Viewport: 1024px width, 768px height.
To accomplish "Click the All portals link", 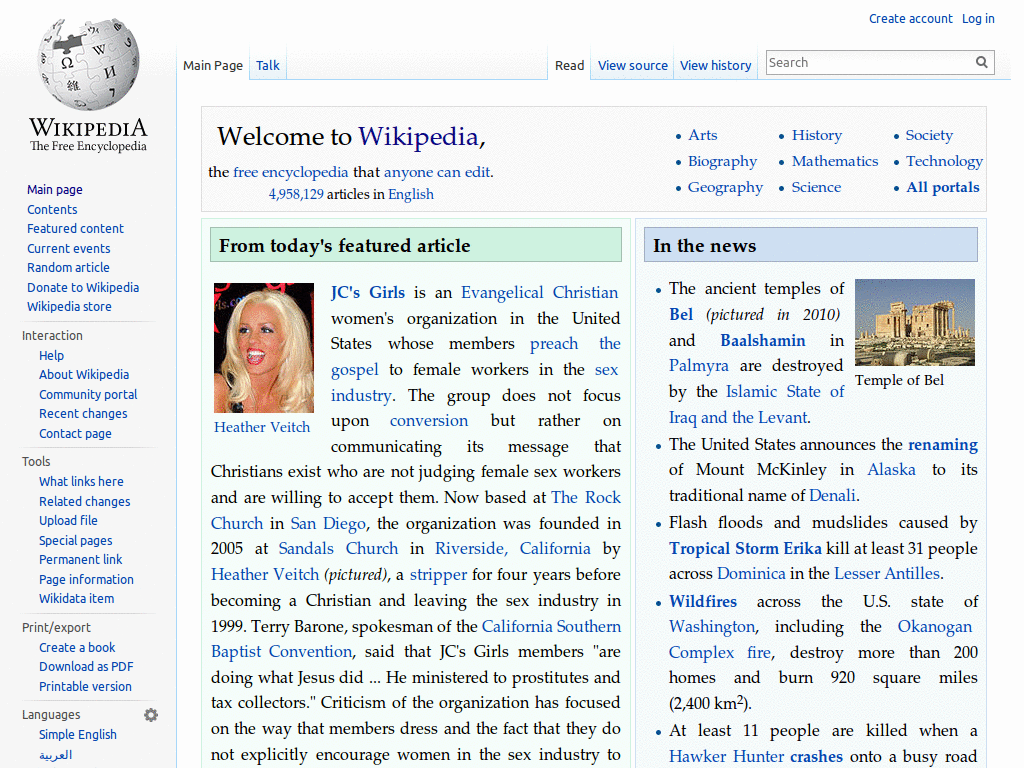I will pyautogui.click(x=942, y=187).
